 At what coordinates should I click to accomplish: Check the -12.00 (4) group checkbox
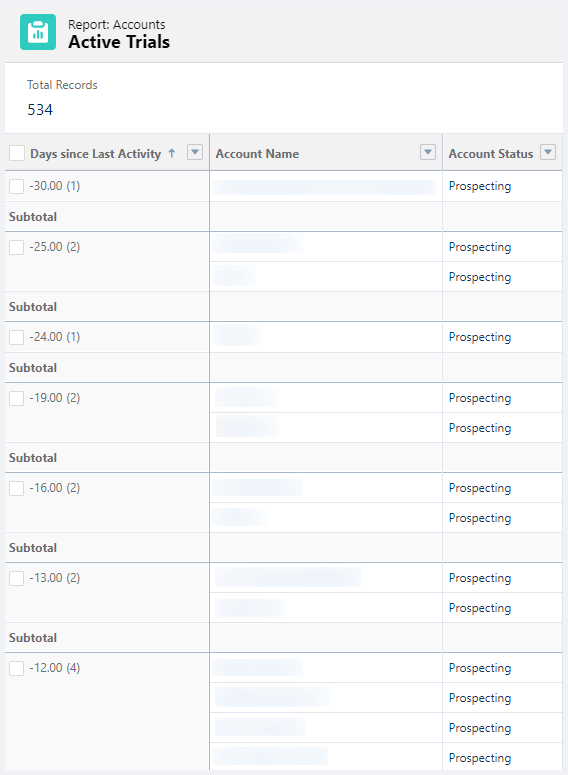coord(17,668)
